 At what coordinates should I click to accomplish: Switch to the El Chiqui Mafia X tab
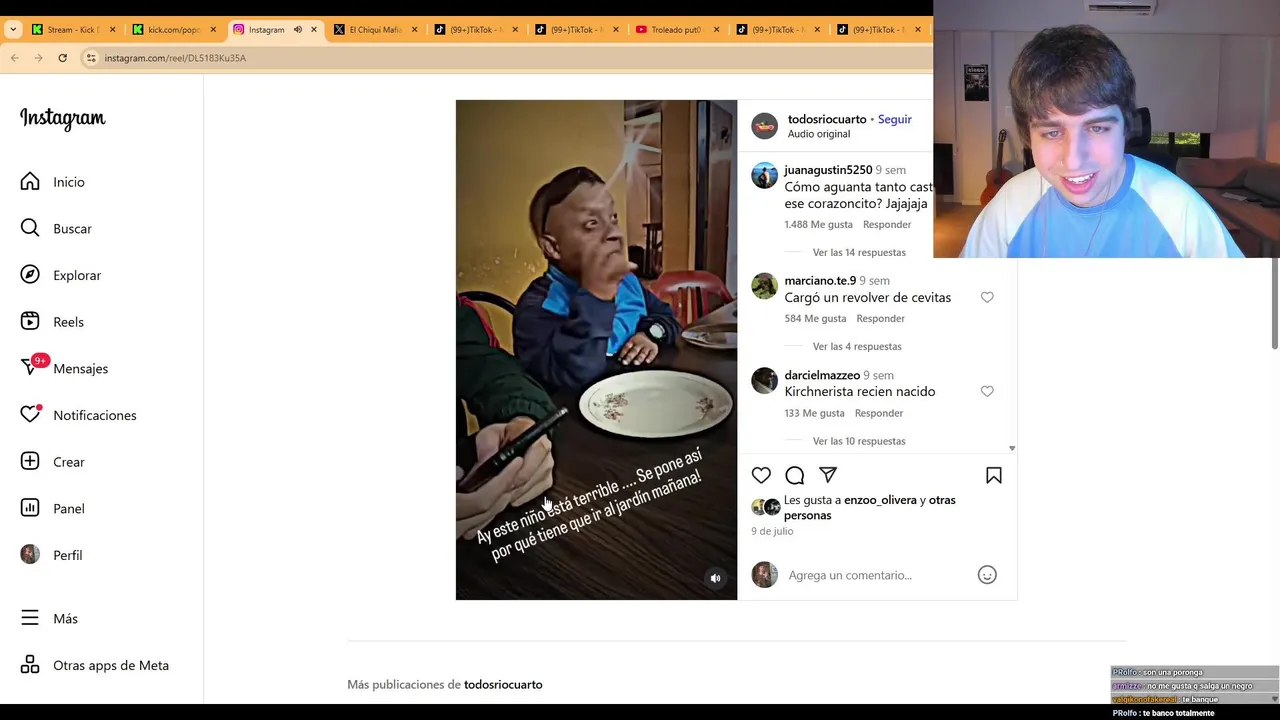374,30
